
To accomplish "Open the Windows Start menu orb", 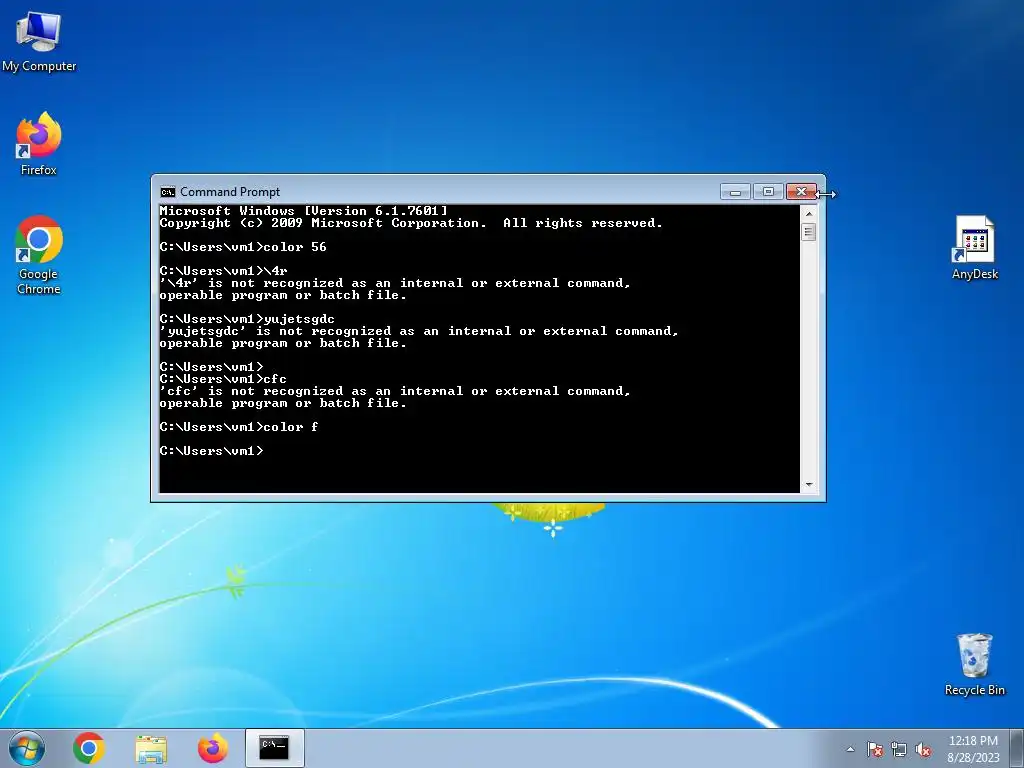I will point(27,748).
